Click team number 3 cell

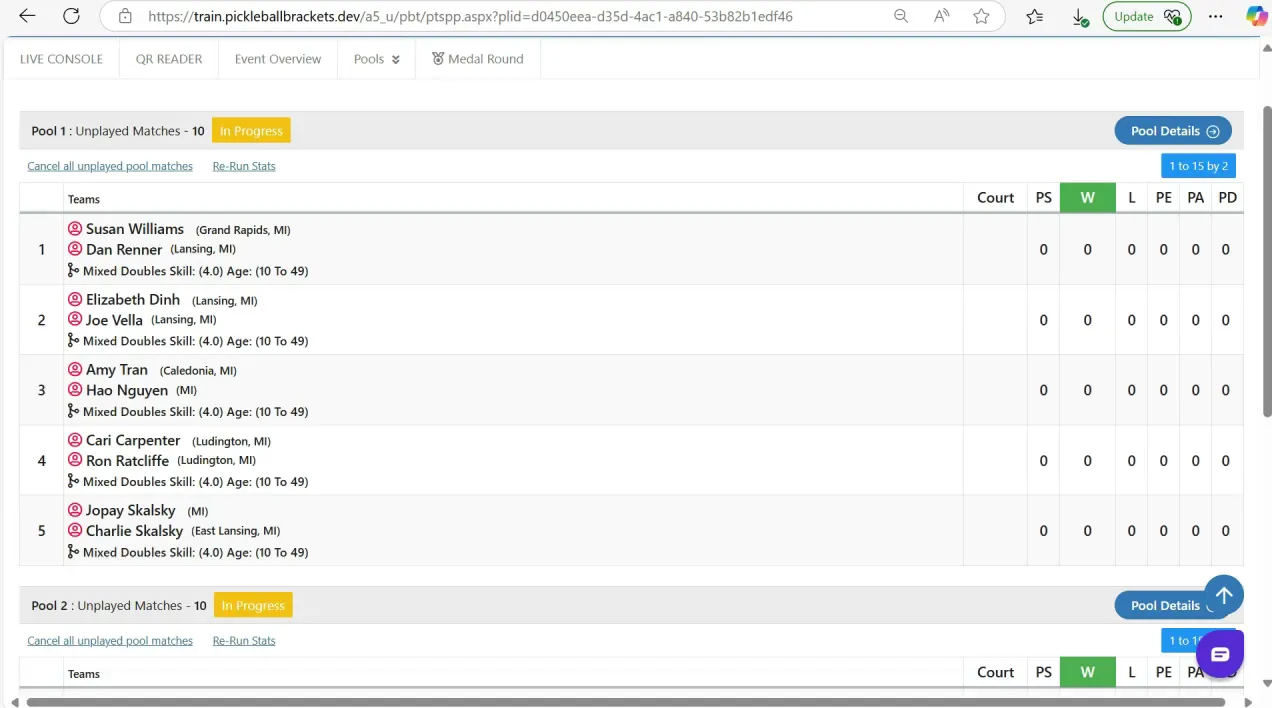[x=41, y=390]
